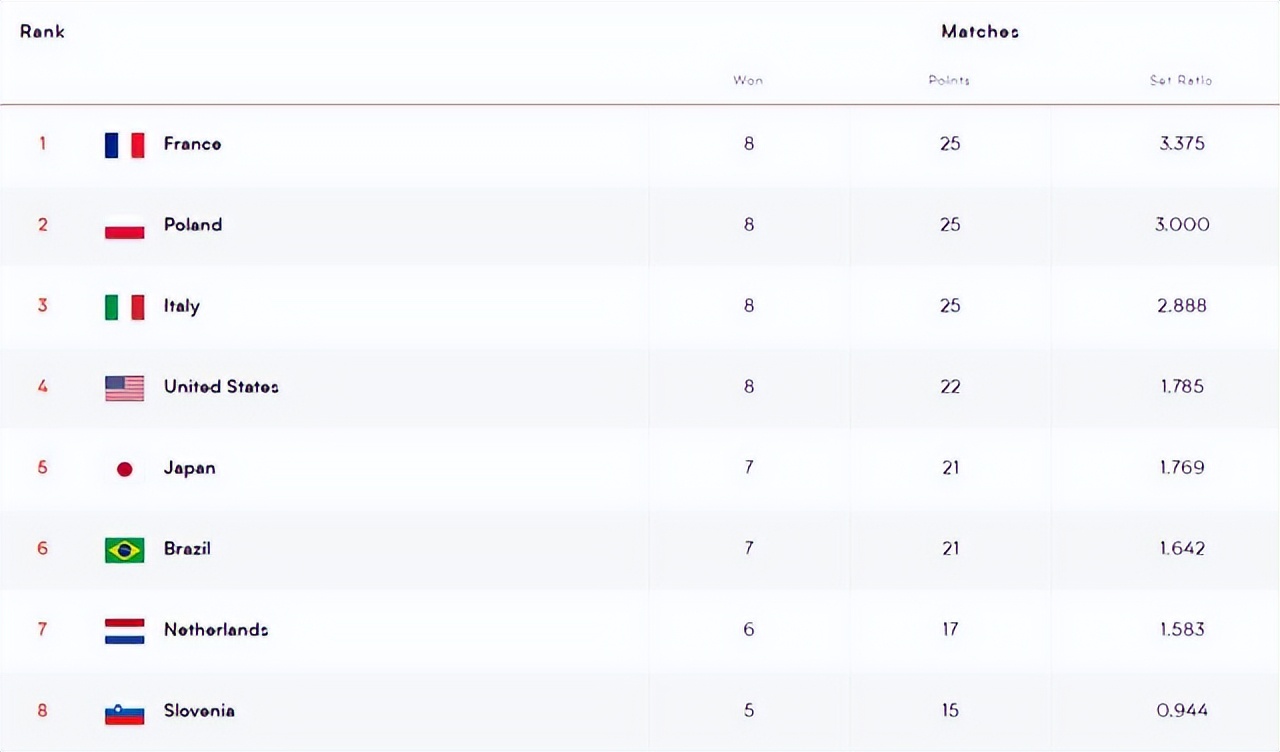The image size is (1280, 752).
Task: Click rank number 8 for Slovenia
Action: pos(42,711)
